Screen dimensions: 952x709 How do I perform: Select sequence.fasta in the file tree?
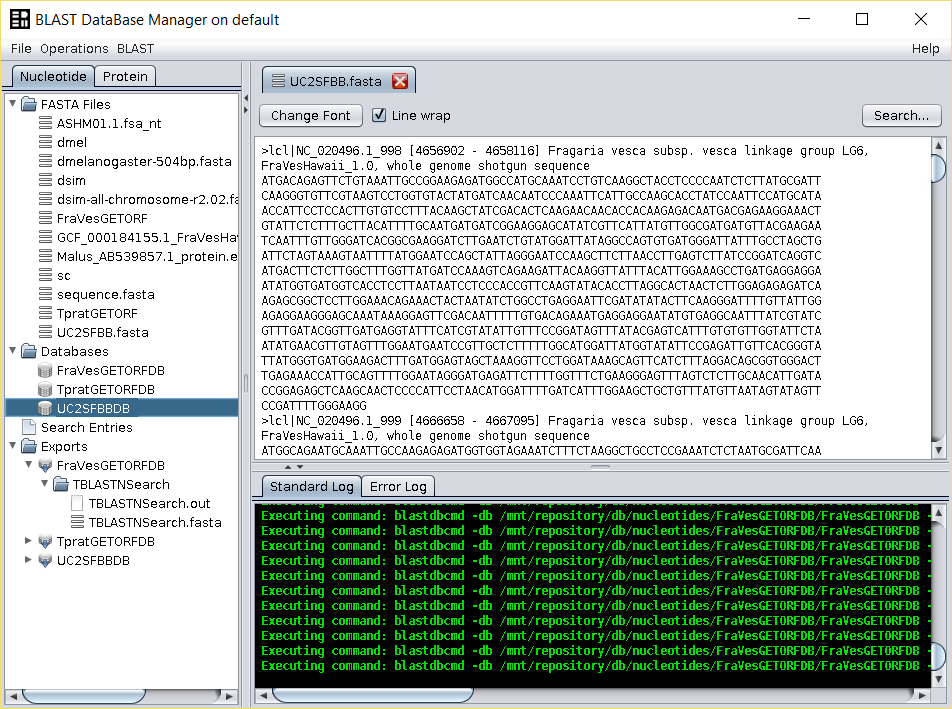coord(105,295)
